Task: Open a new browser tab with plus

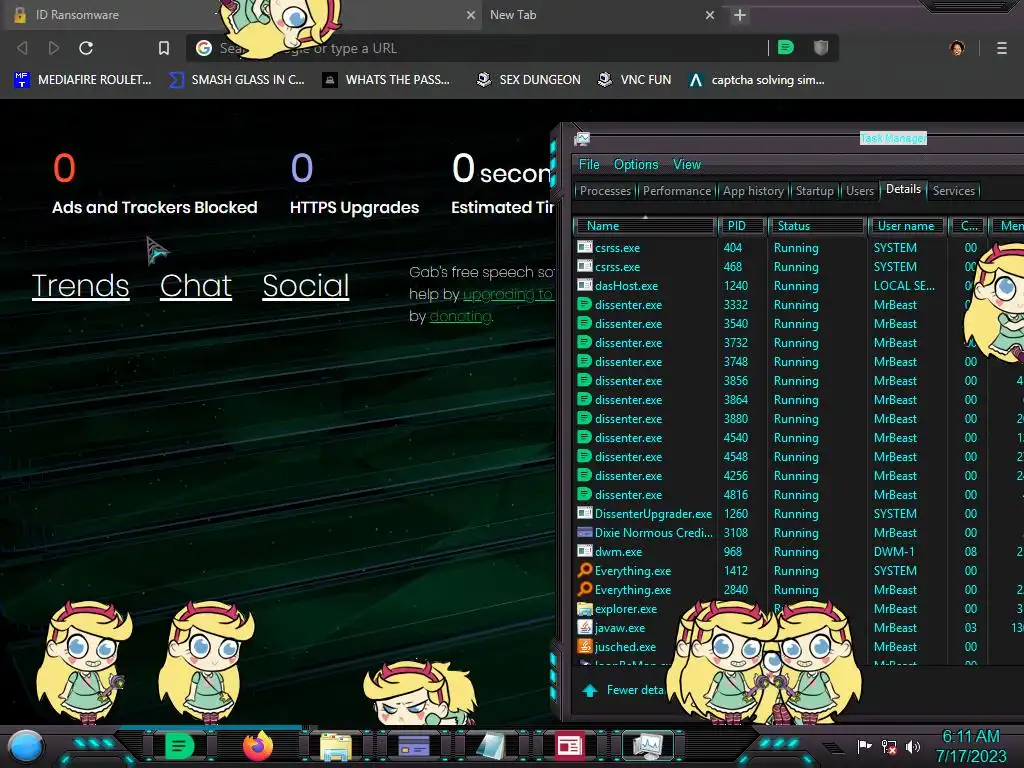Action: 739,15
